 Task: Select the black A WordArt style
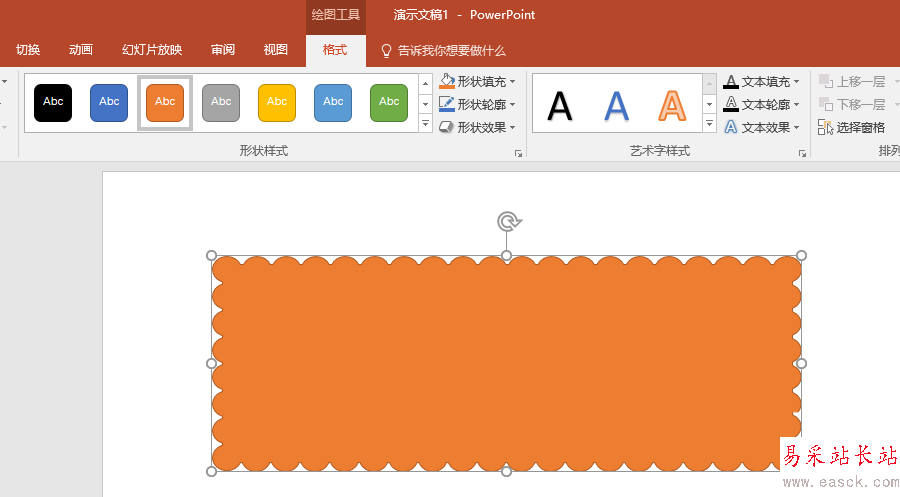click(x=560, y=106)
